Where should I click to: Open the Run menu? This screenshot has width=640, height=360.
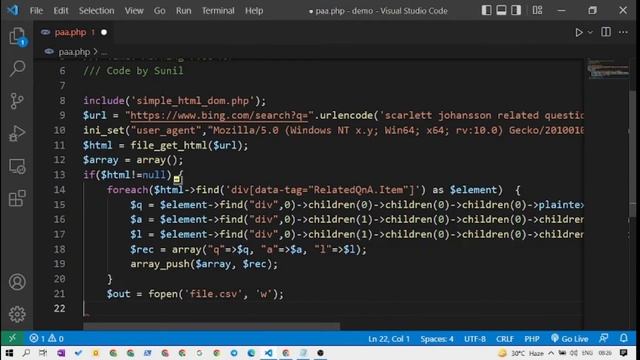[x=184, y=11]
